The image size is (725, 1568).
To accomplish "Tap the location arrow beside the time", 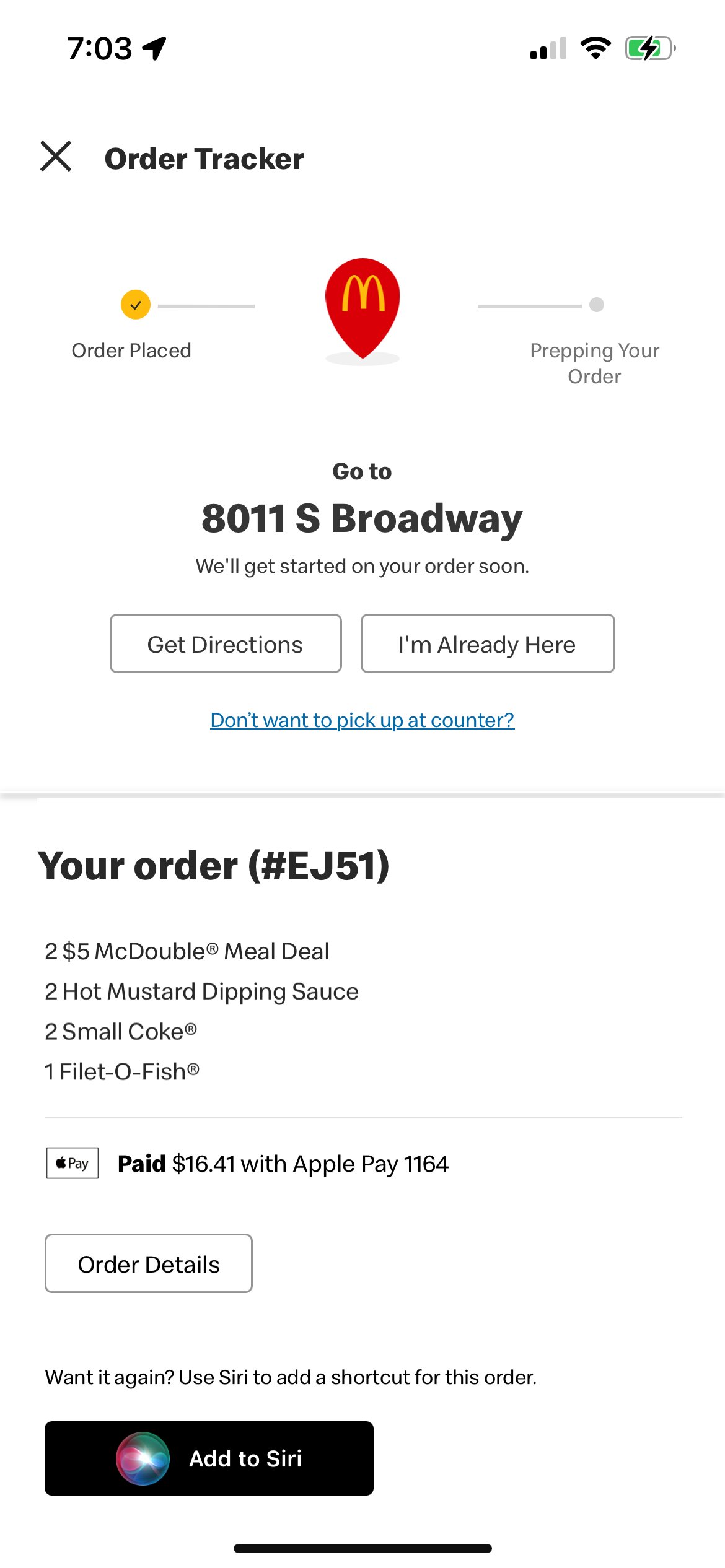I will click(155, 48).
